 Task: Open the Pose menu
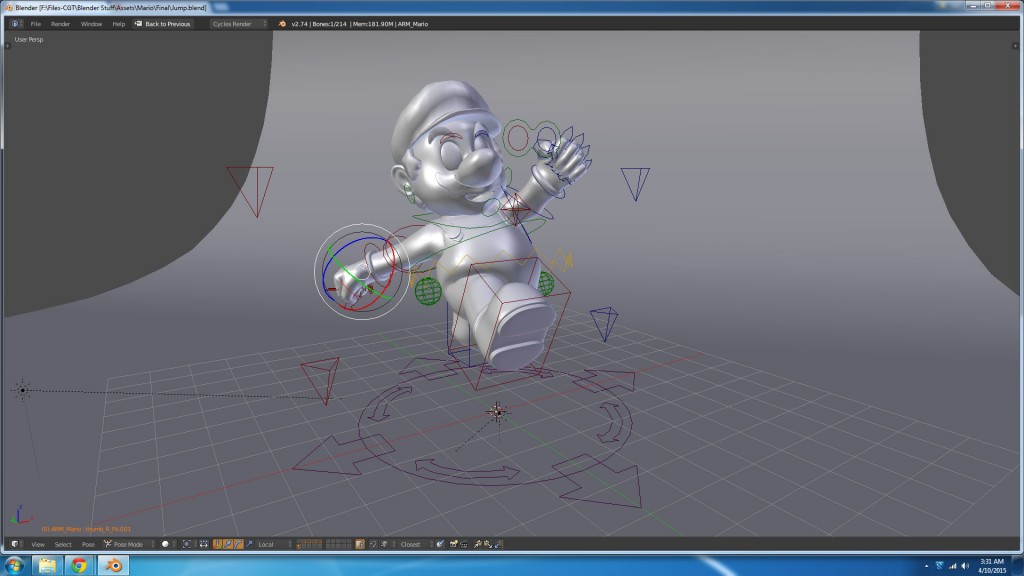[88, 544]
